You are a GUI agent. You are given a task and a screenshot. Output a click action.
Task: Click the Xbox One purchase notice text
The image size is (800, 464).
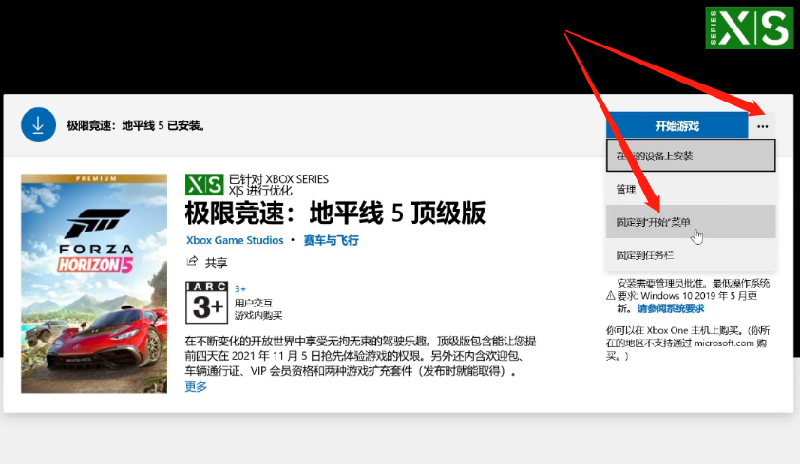pyautogui.click(x=688, y=343)
